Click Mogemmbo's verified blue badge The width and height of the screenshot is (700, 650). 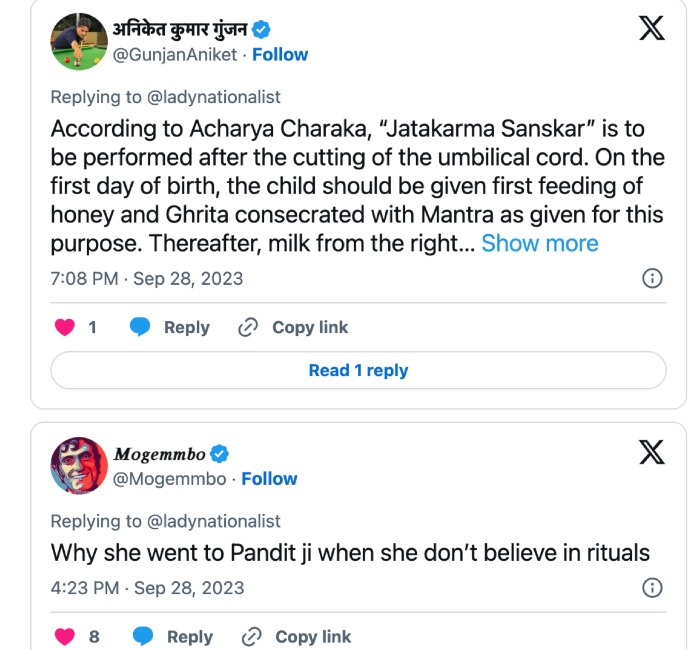coord(219,454)
